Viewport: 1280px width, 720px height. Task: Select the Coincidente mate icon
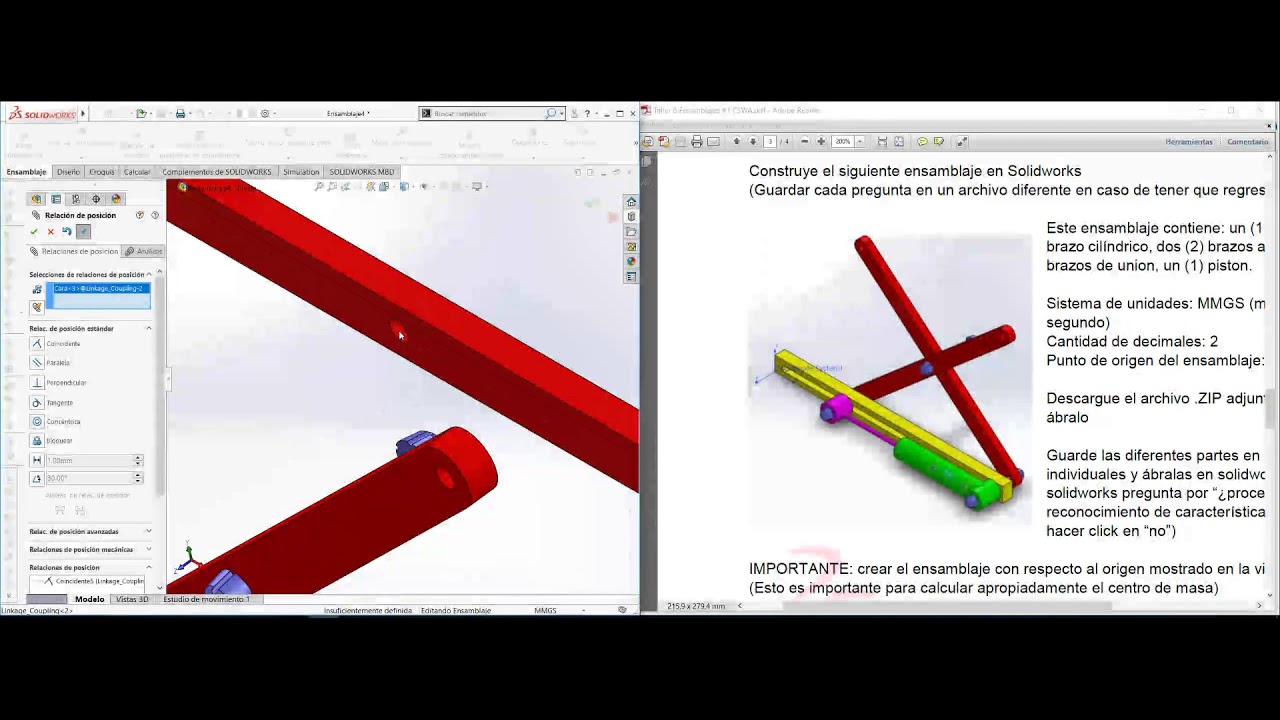[37, 343]
